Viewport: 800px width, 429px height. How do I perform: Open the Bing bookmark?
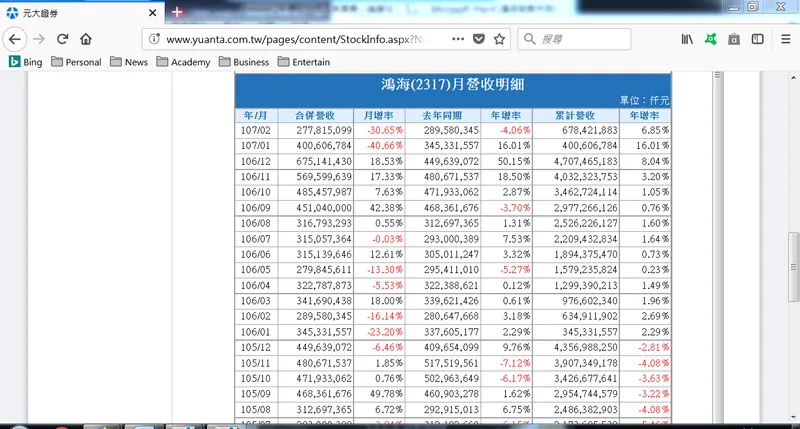click(26, 62)
